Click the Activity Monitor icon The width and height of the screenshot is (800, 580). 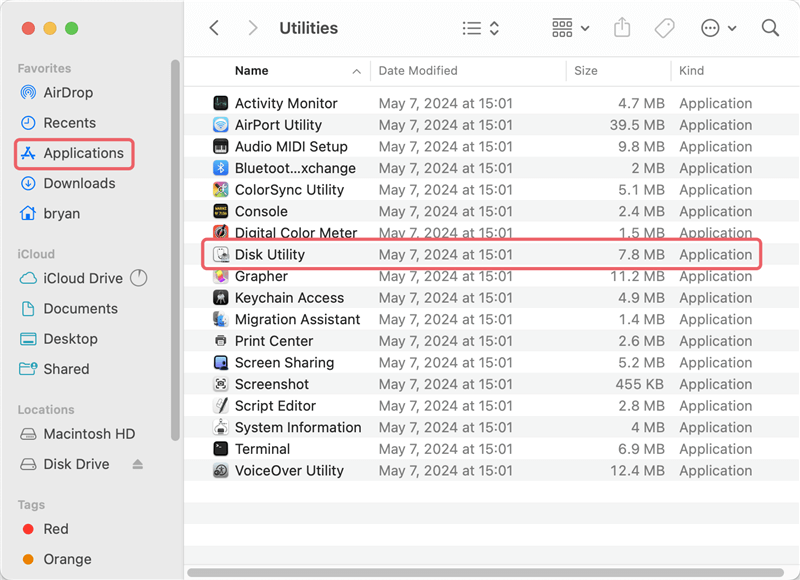222,103
